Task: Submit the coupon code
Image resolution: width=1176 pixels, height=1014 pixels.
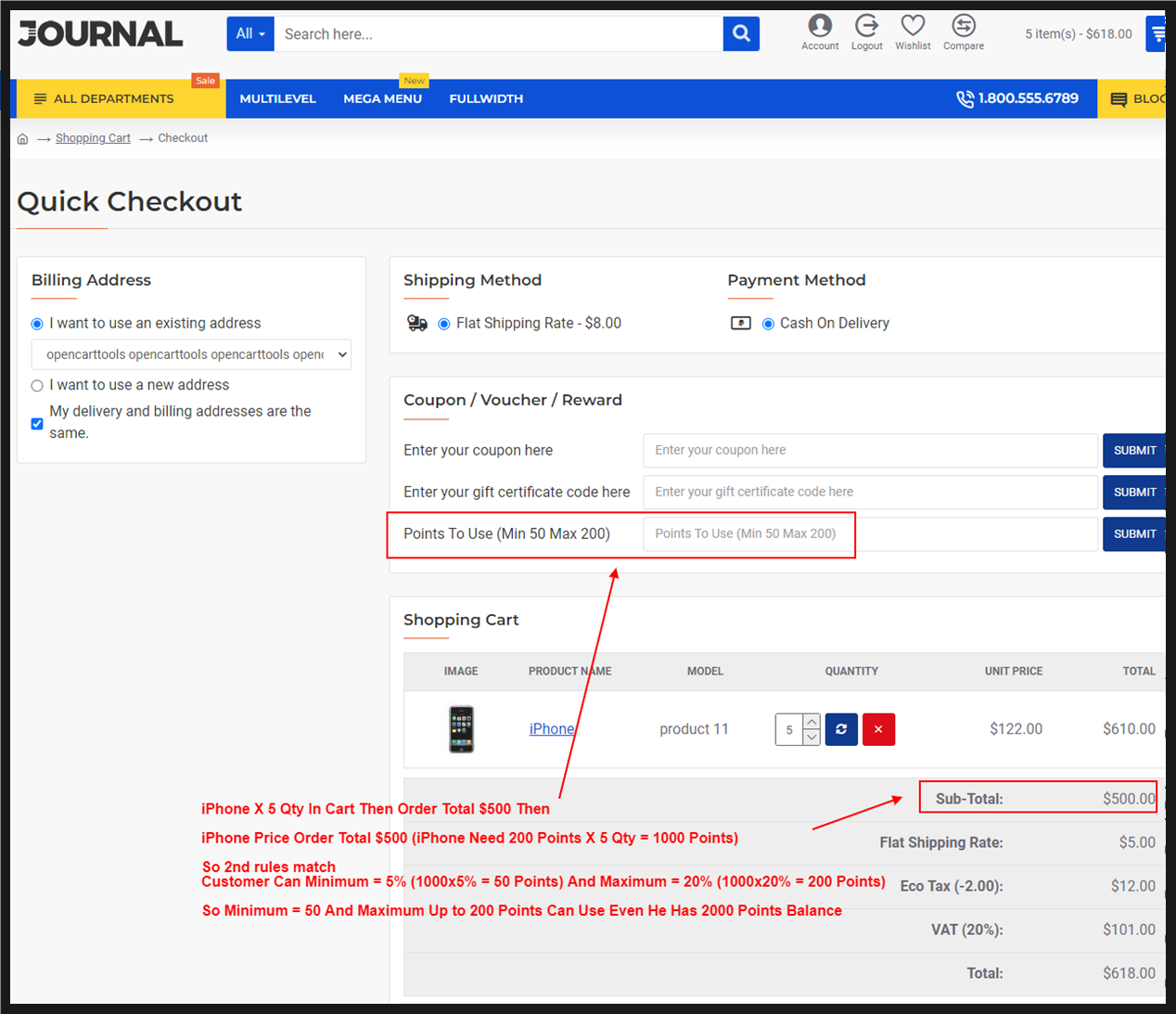Action: point(1134,451)
